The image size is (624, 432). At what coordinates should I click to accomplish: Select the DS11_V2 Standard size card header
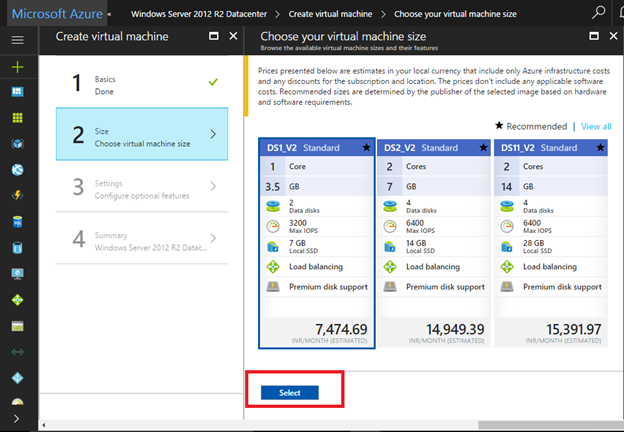click(551, 148)
